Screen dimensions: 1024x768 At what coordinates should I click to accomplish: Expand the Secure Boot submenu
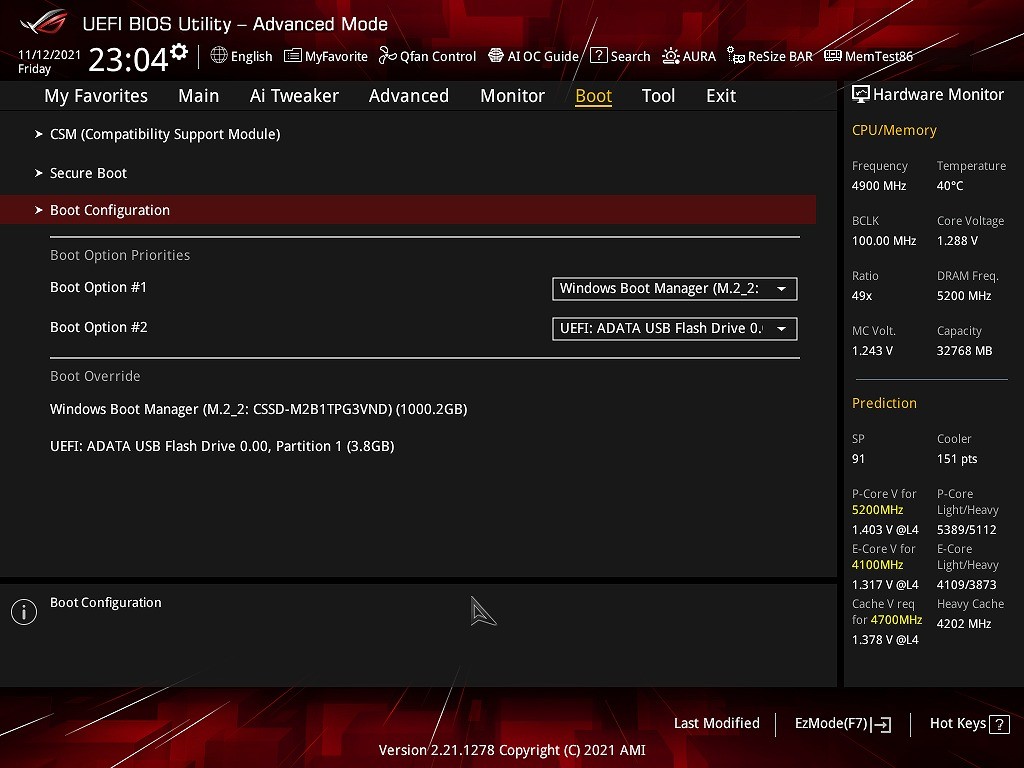pos(88,173)
